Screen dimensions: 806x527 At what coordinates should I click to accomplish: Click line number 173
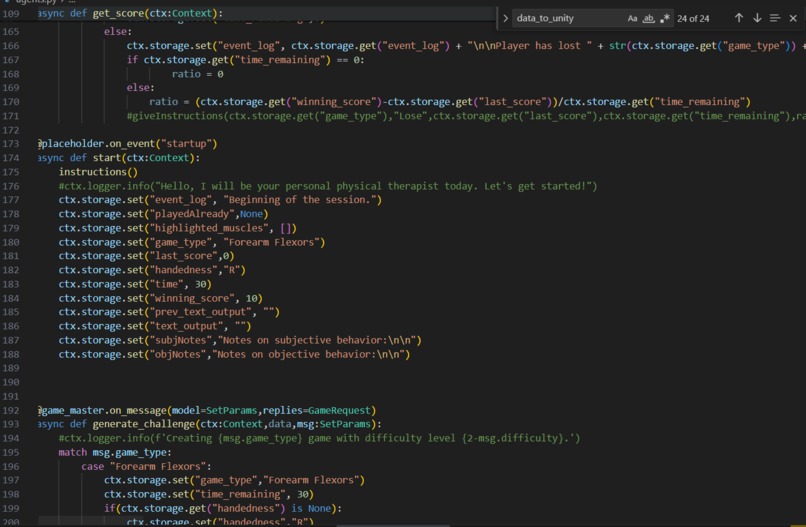coord(11,144)
